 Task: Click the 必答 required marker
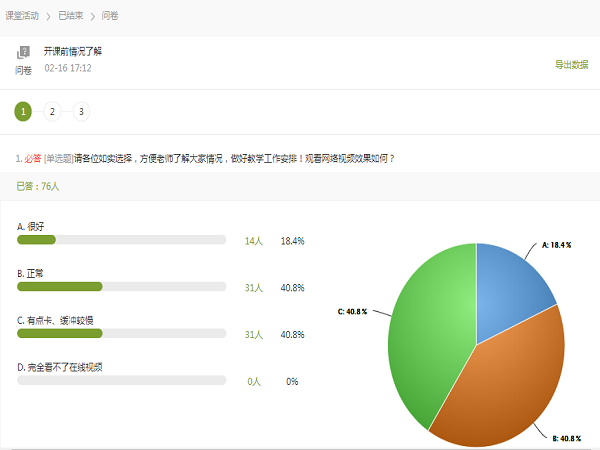tap(33, 158)
